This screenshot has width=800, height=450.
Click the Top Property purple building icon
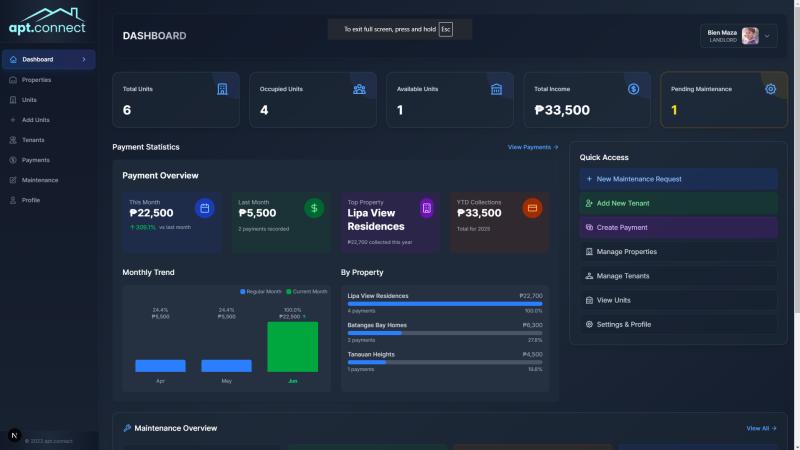coord(427,208)
